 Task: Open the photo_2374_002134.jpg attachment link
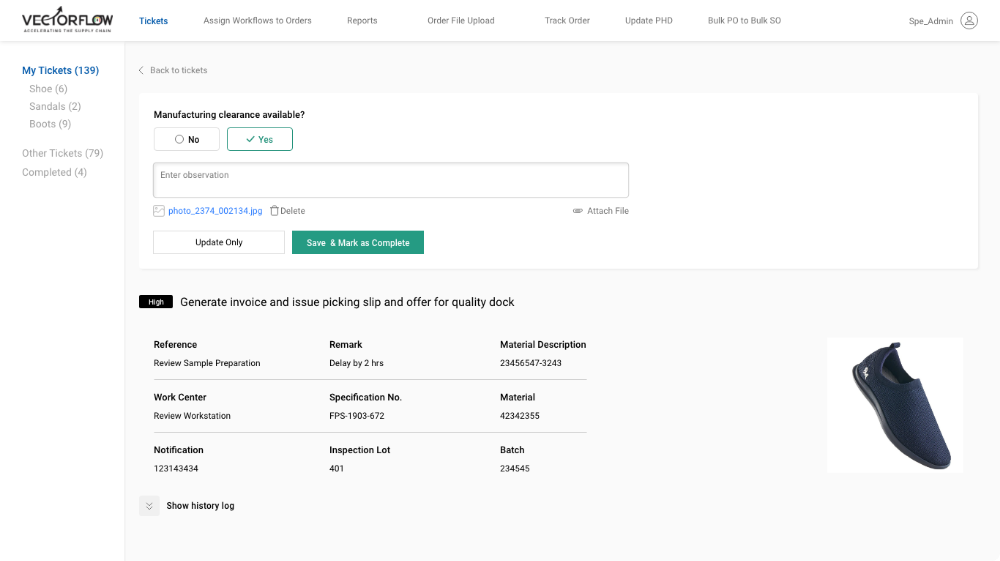pyautogui.click(x=215, y=211)
